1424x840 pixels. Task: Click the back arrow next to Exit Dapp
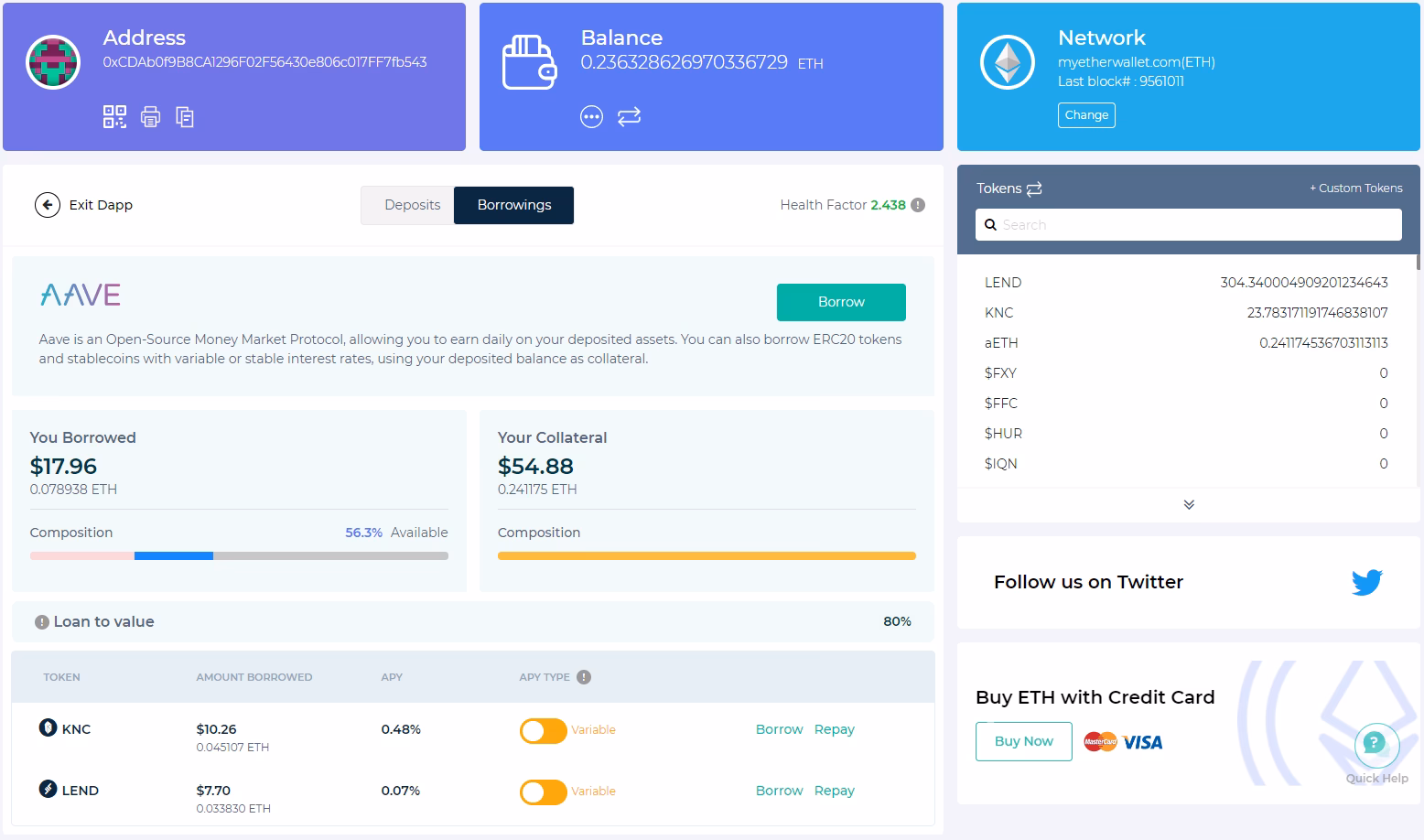pos(47,205)
